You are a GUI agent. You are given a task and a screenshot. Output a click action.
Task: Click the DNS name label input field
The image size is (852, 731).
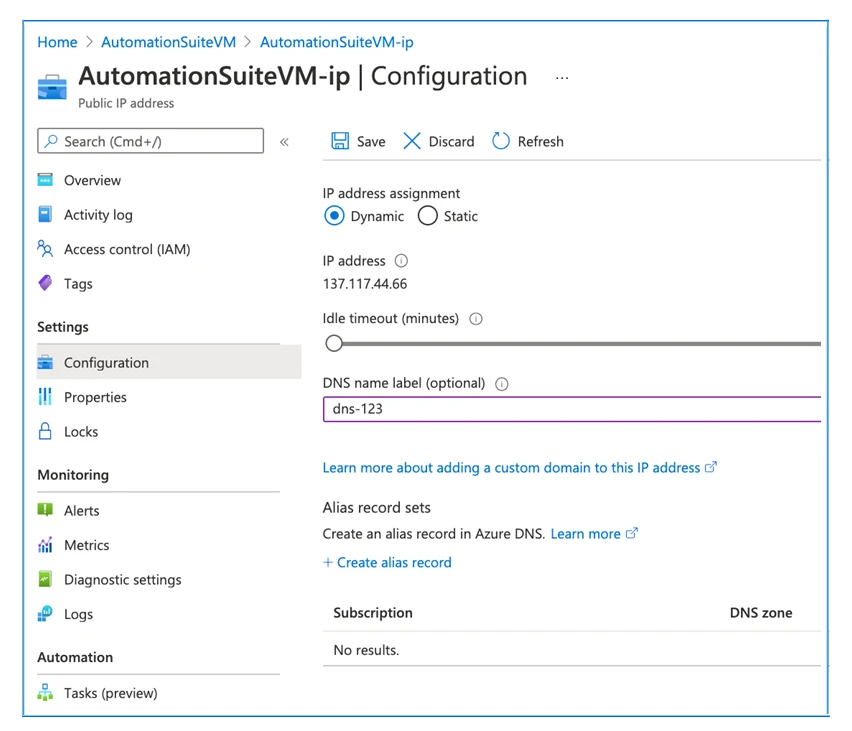(572, 409)
